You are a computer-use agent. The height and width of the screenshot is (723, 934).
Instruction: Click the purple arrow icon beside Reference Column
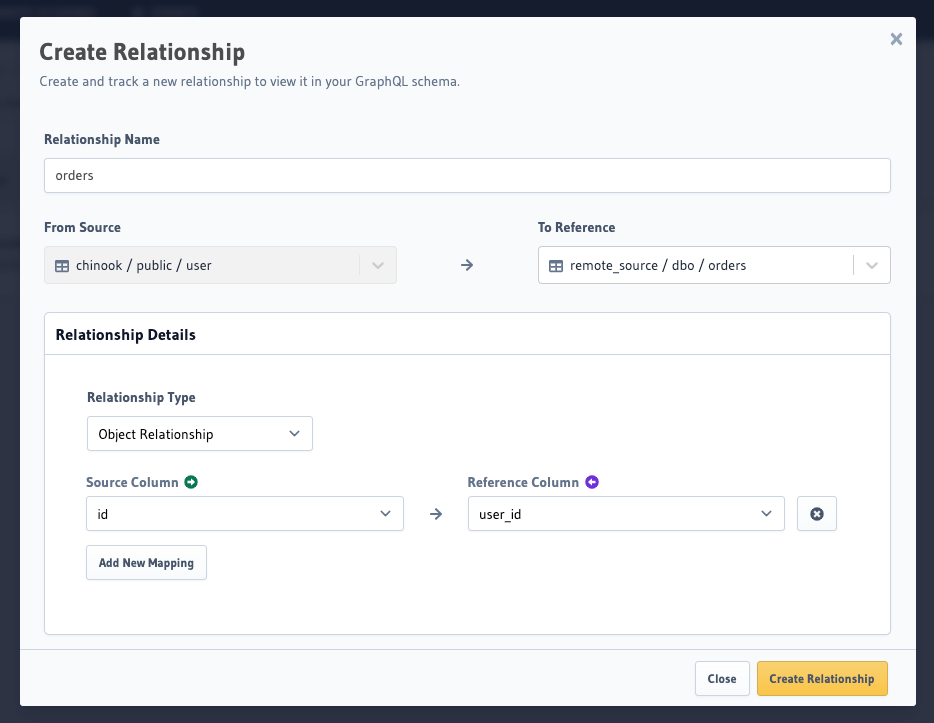click(x=592, y=481)
